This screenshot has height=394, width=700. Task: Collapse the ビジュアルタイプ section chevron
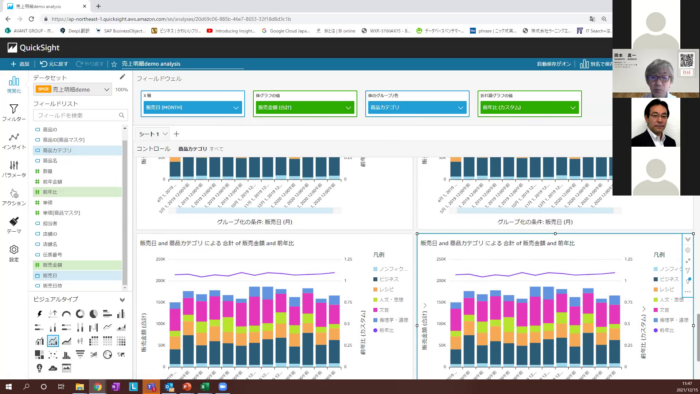coord(122,299)
